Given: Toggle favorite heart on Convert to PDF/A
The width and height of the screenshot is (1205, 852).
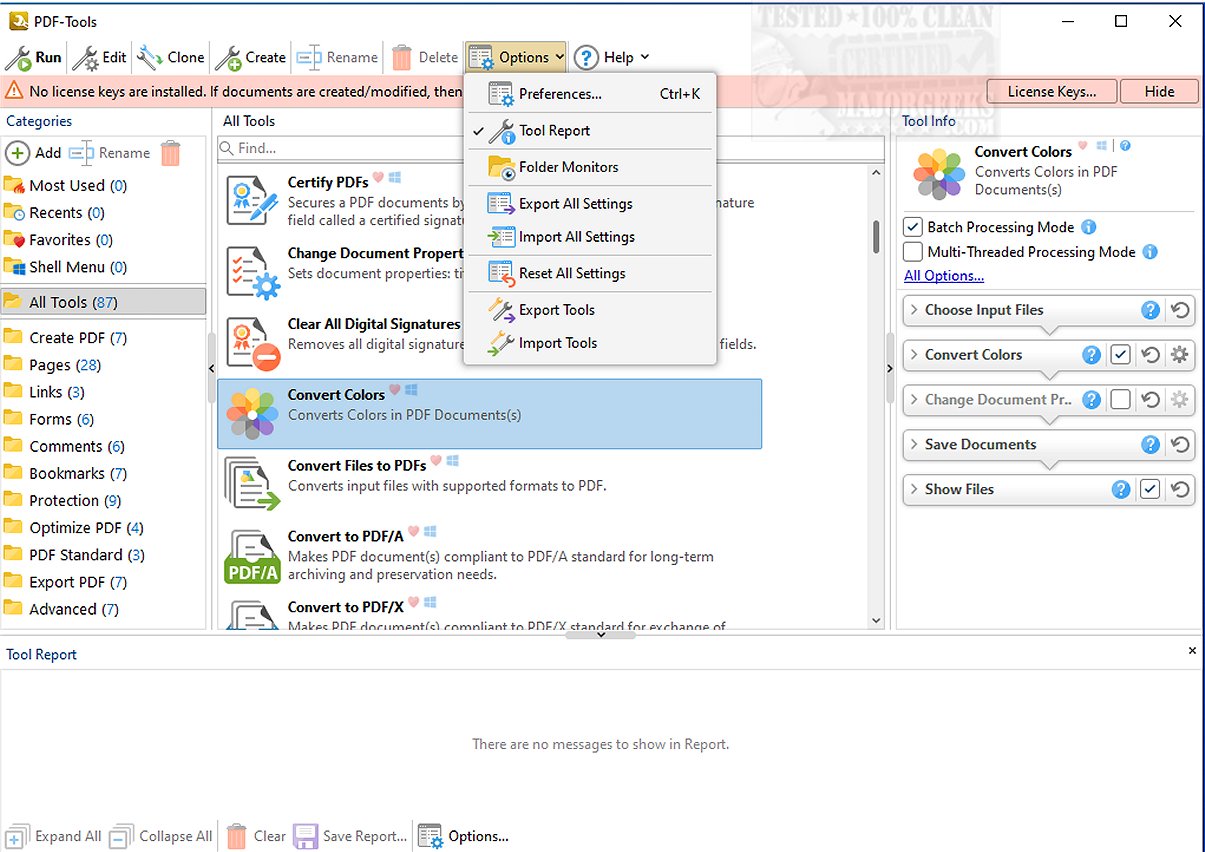Looking at the screenshot, I should 413,532.
